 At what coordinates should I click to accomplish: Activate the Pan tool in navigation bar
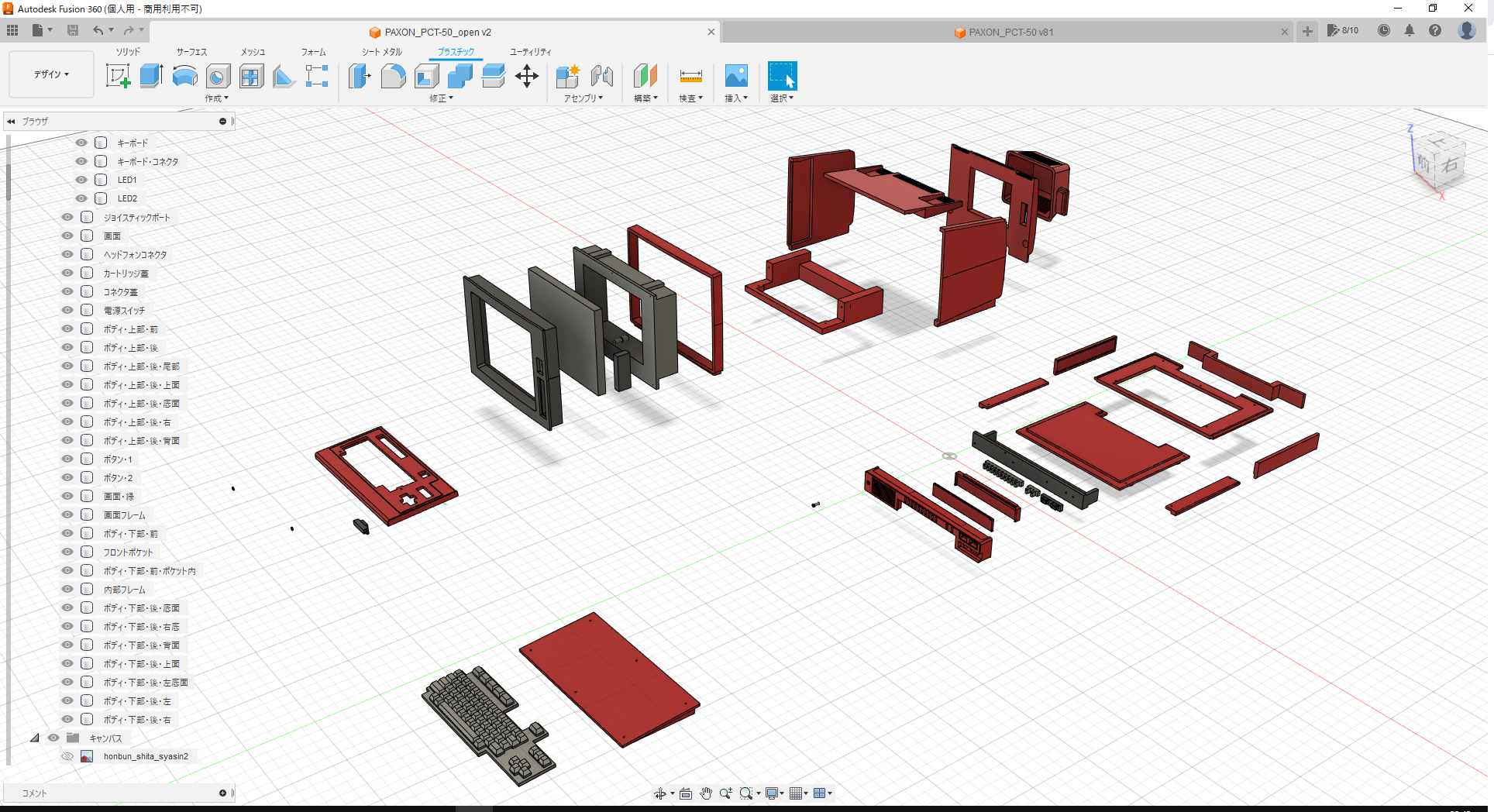(706, 793)
